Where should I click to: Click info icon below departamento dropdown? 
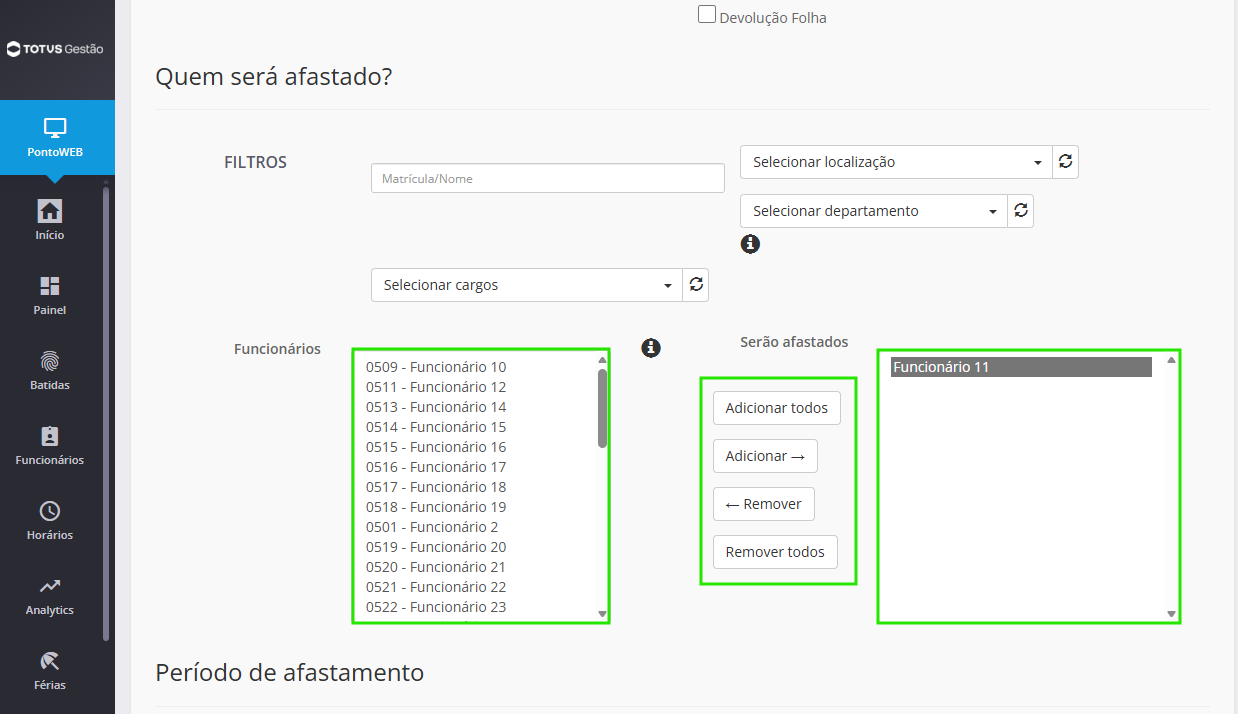click(x=750, y=243)
